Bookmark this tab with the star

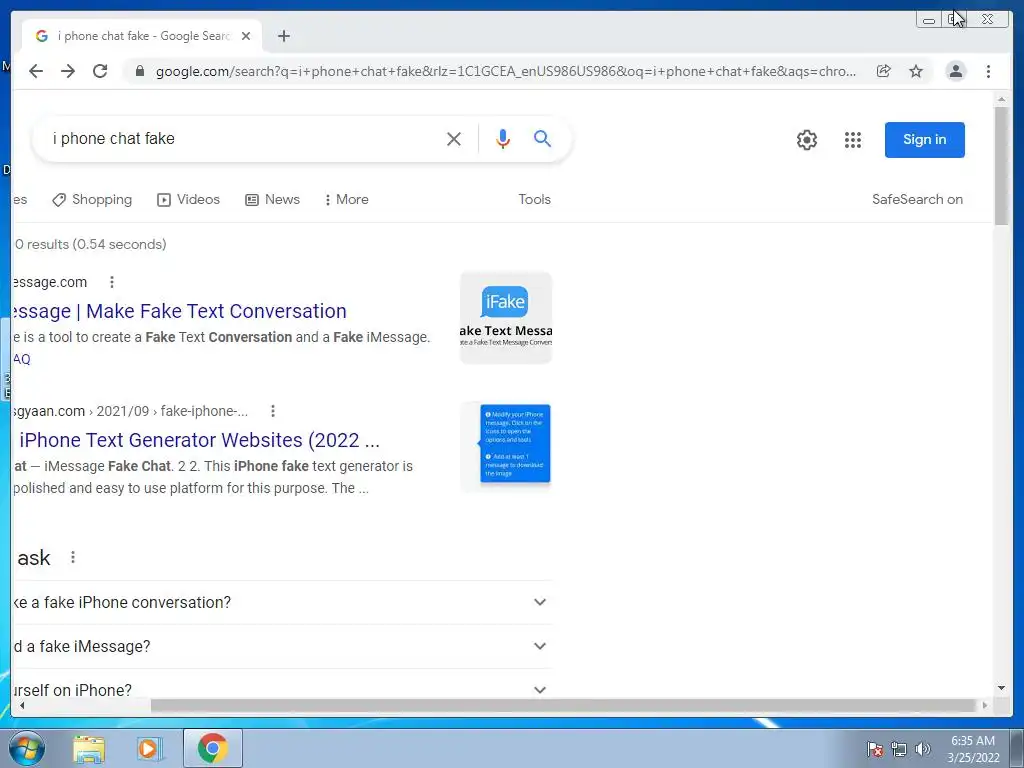click(916, 71)
